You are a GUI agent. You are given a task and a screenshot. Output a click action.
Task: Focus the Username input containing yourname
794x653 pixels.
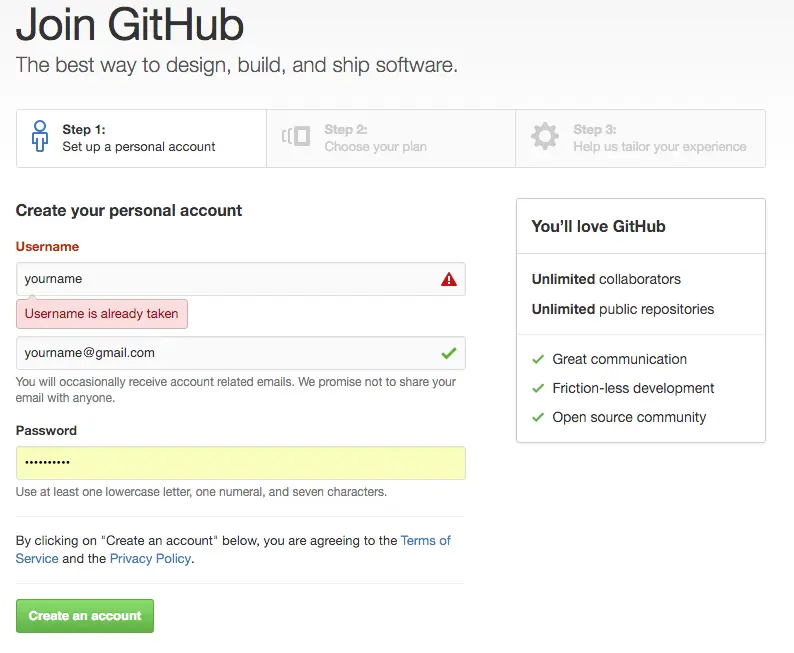click(241, 279)
